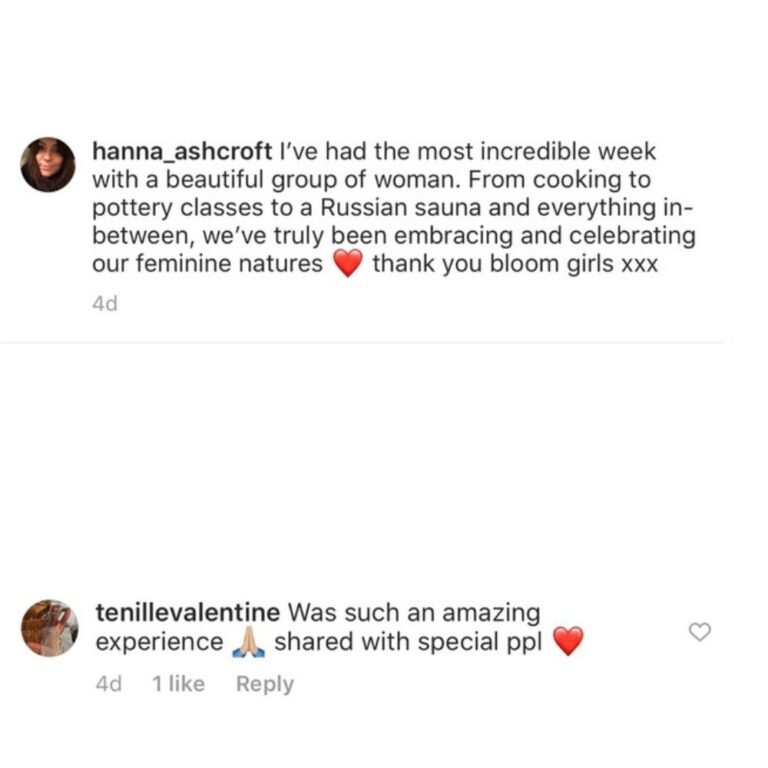Open hanna_ashcroft's profile picture
Viewport: 768px width, 768px height.
coord(48,164)
